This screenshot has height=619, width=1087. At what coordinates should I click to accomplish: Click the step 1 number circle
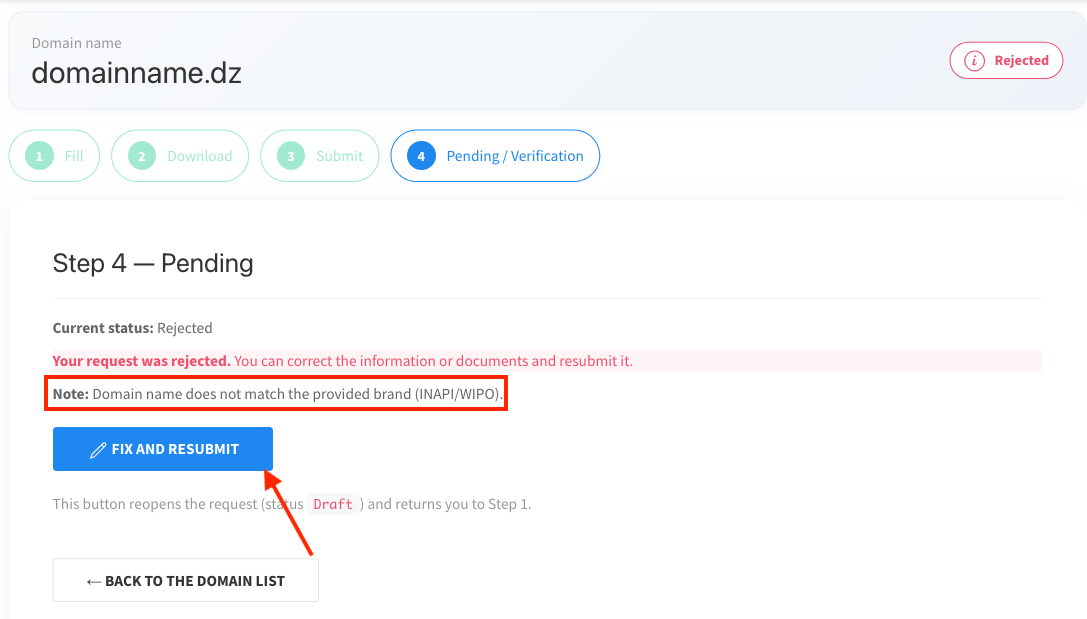pyautogui.click(x=40, y=156)
